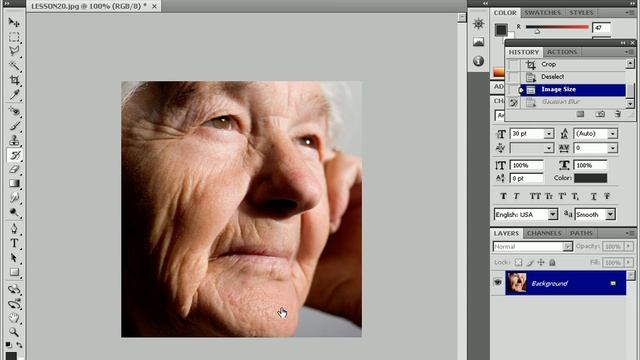Viewport: 640px width, 360px height.
Task: Switch to the Styles tab
Action: coord(581,13)
